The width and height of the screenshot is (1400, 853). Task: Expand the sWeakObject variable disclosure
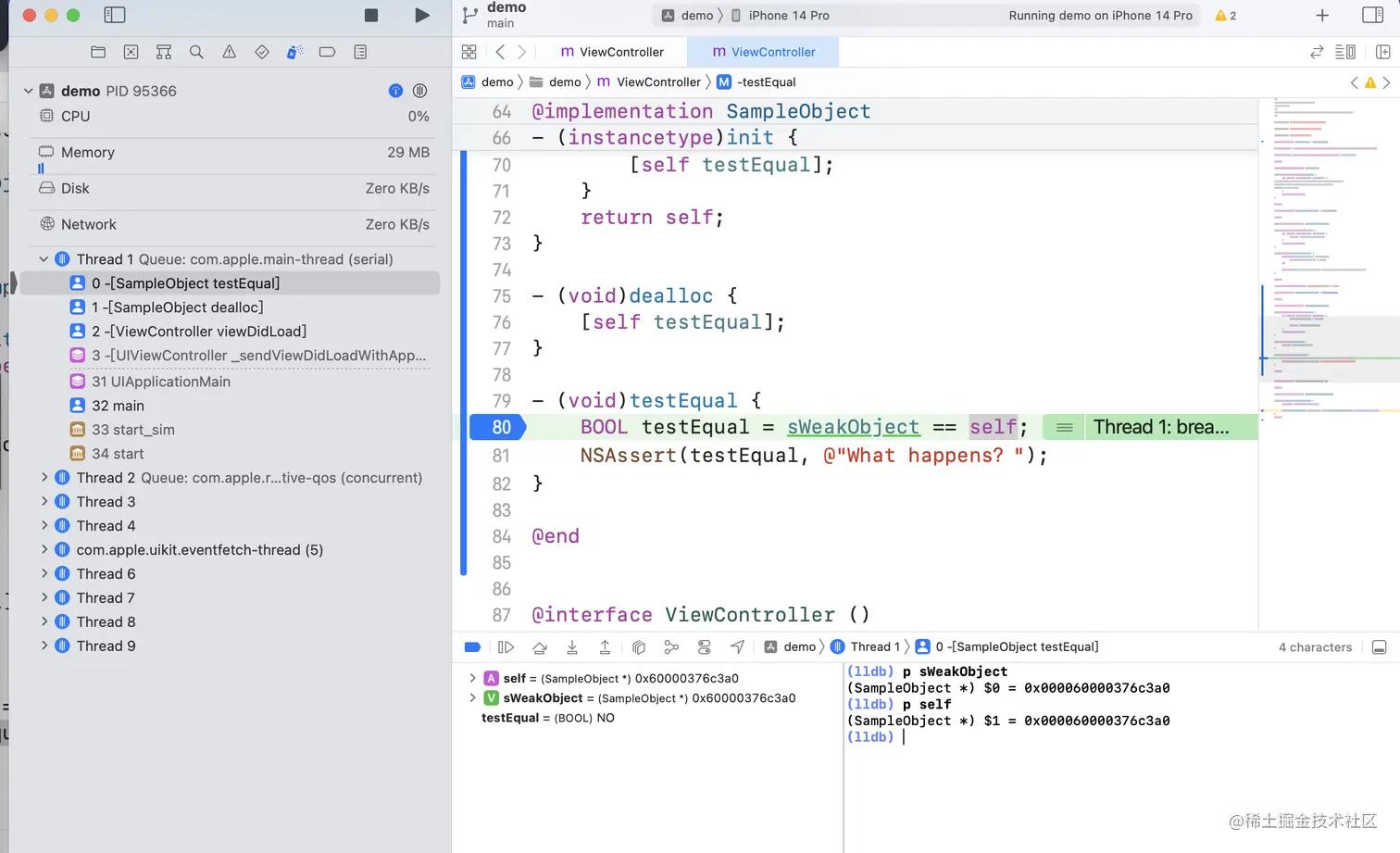[x=472, y=698]
